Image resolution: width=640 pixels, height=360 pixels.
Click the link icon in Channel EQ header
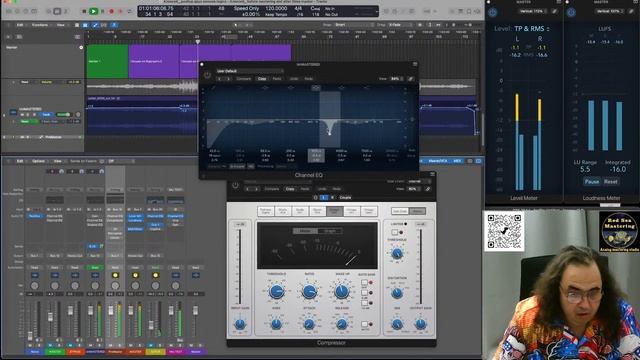411,79
